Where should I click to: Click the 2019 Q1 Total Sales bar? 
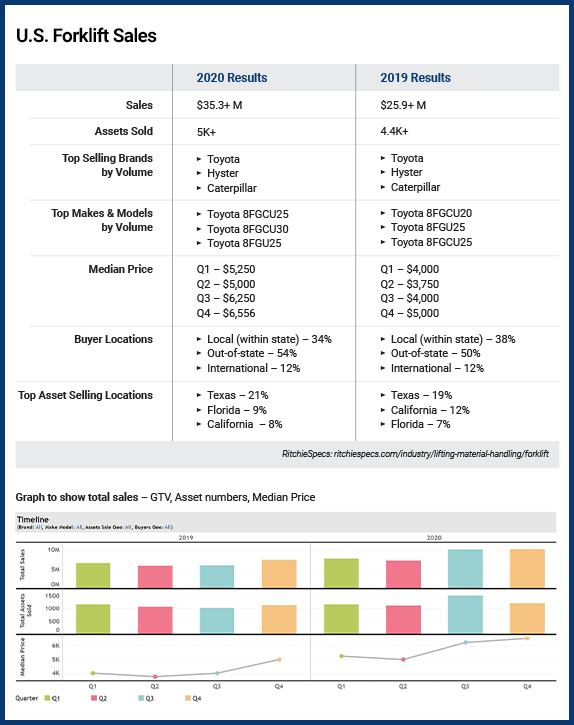[x=93, y=576]
